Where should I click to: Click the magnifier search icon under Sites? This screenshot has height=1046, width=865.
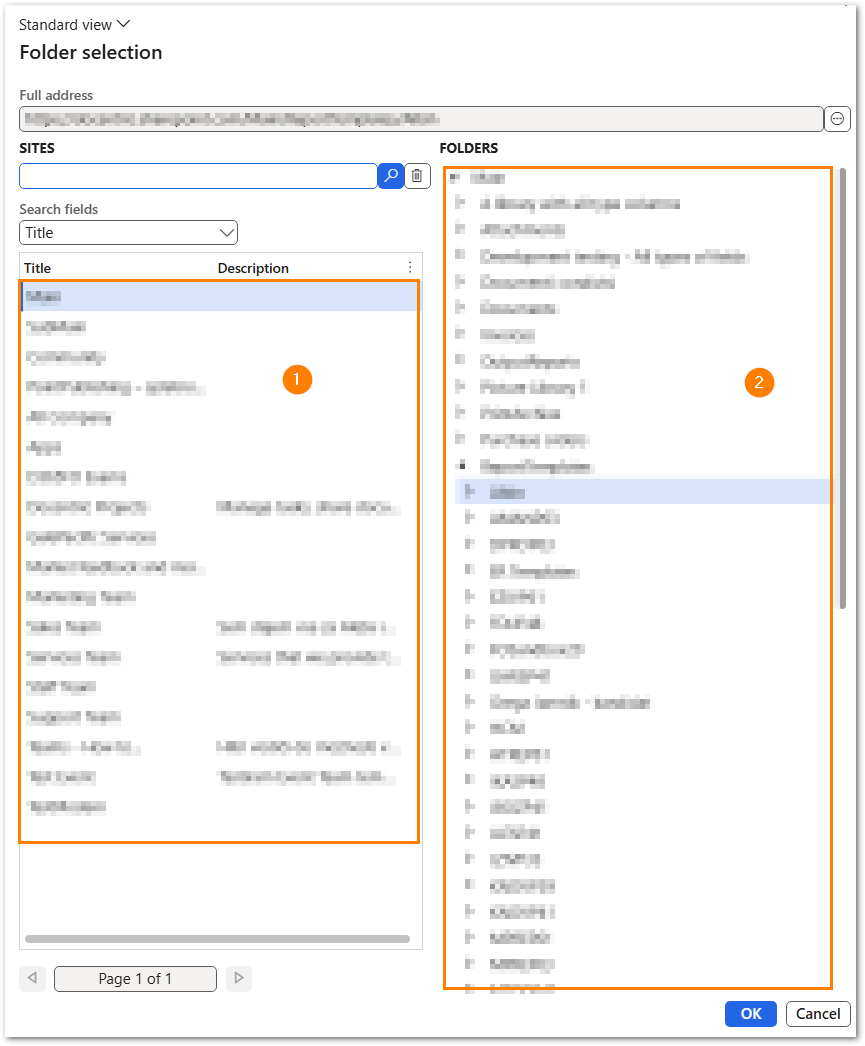tap(390, 176)
